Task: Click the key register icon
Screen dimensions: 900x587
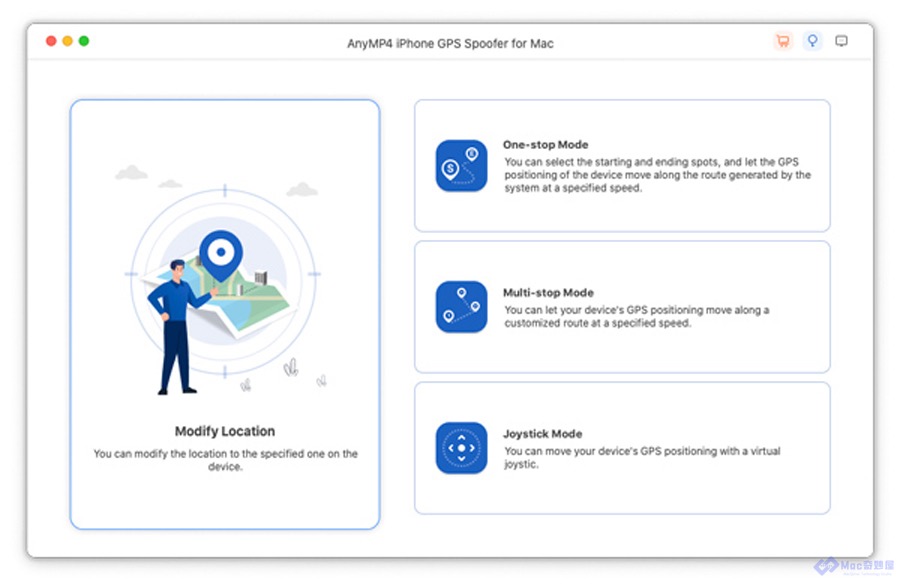Action: pyautogui.click(x=812, y=41)
